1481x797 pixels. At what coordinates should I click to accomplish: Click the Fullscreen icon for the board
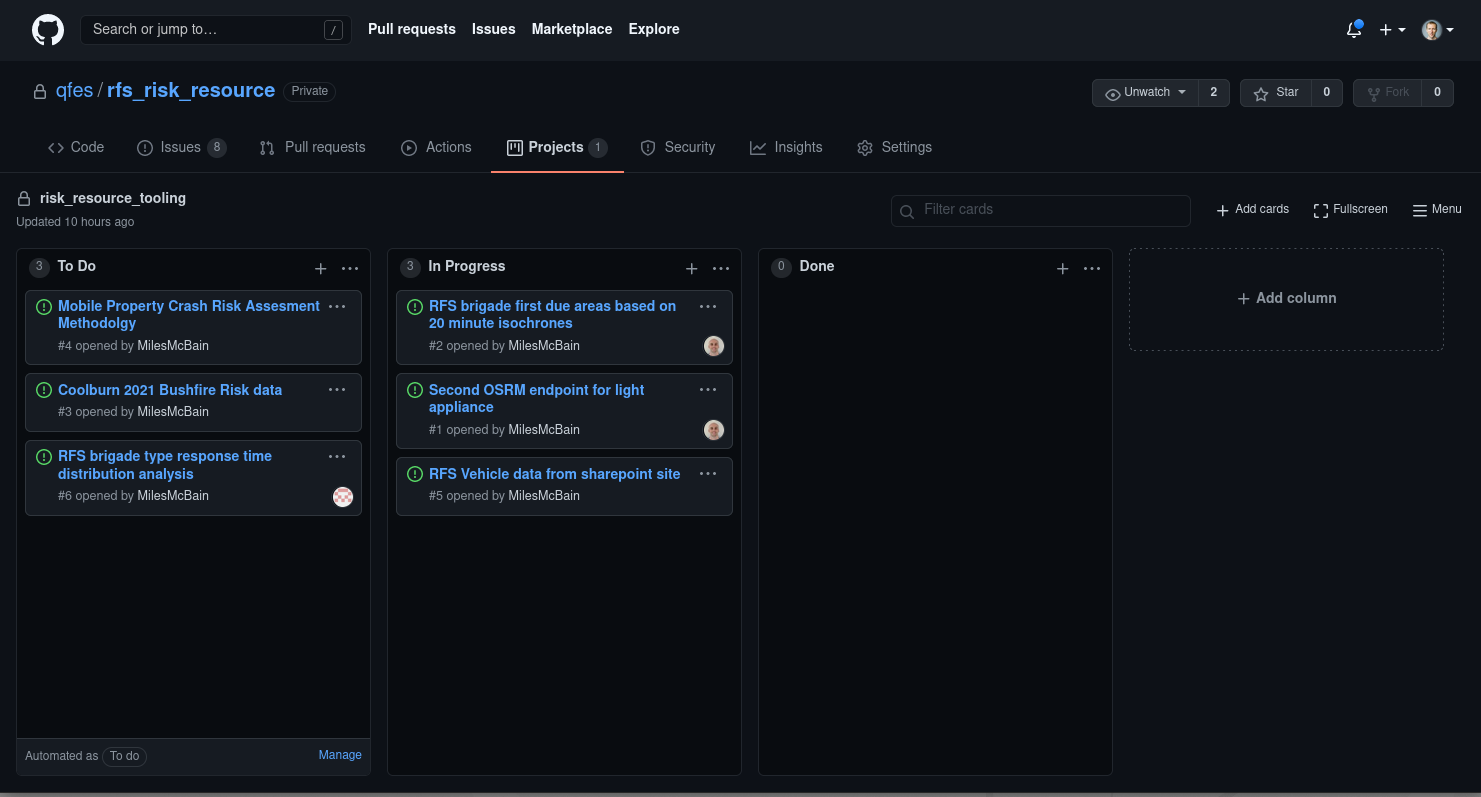coord(1322,209)
